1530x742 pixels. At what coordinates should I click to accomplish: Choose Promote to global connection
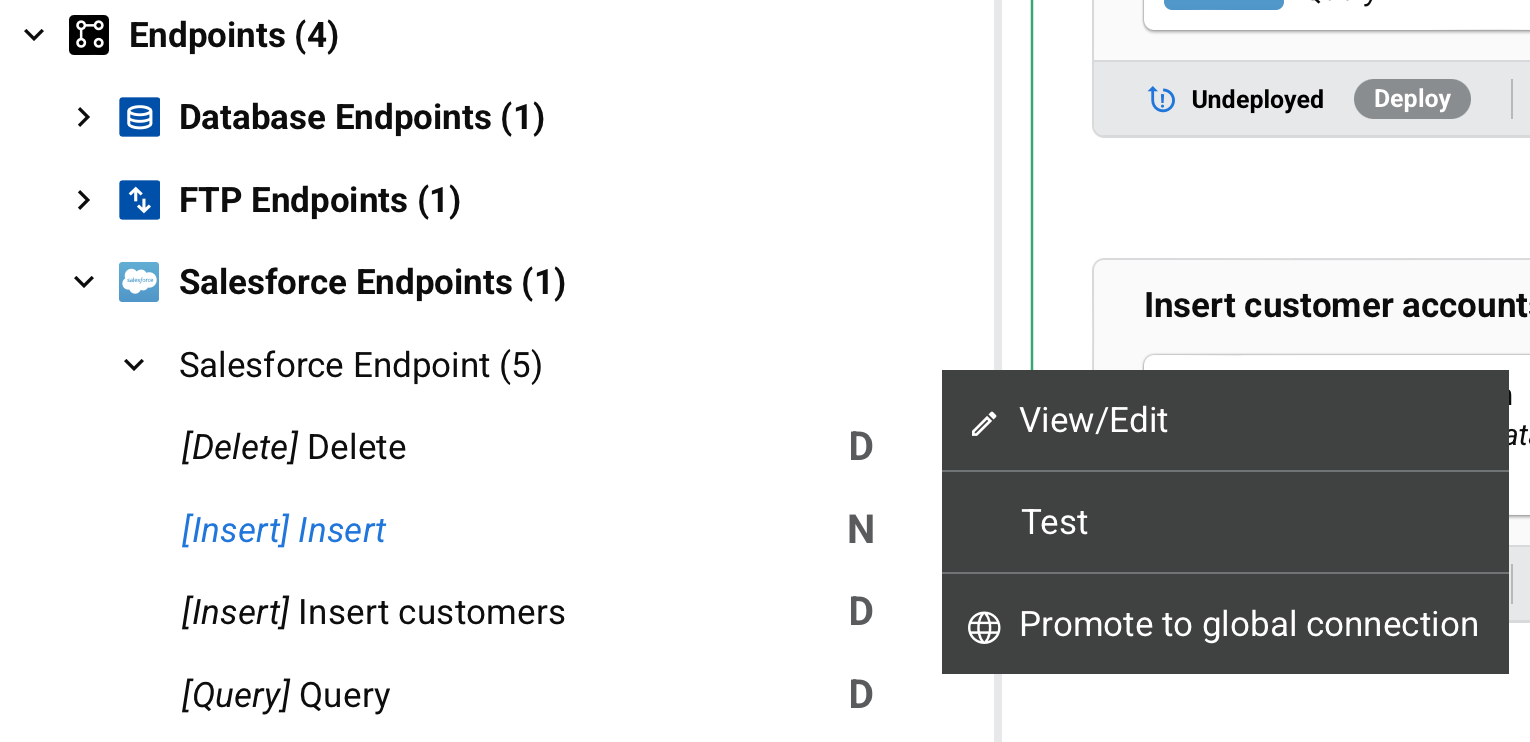[1248, 623]
